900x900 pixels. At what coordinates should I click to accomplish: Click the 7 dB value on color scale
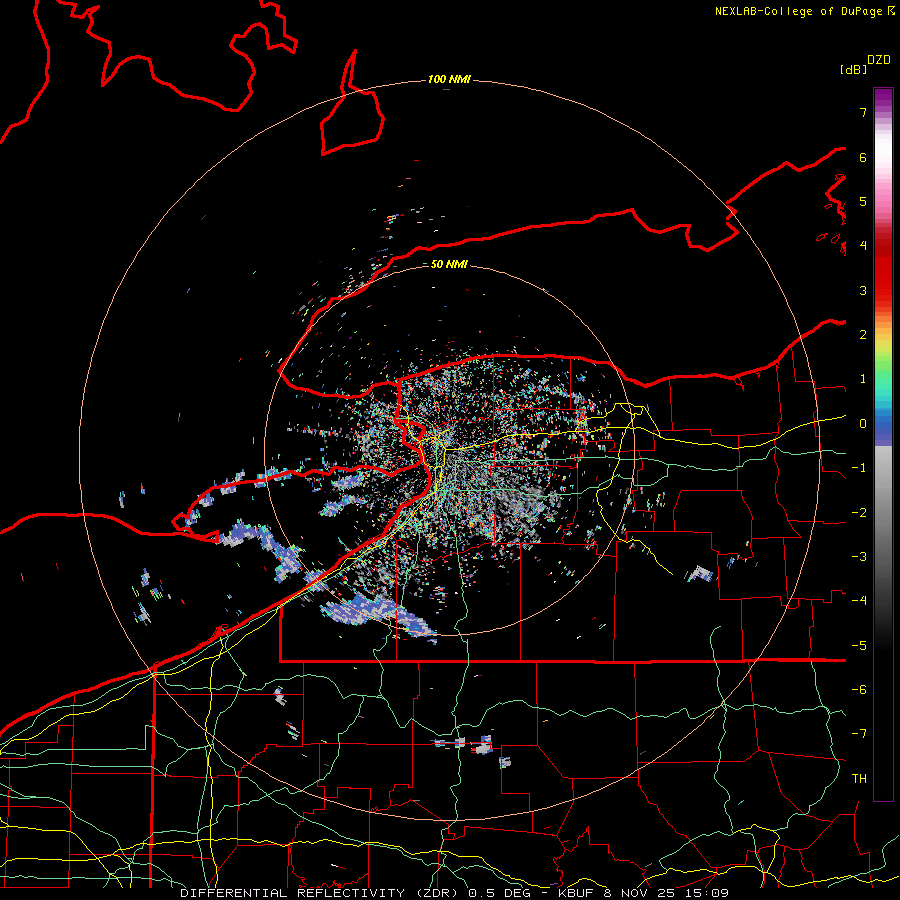coord(863,112)
